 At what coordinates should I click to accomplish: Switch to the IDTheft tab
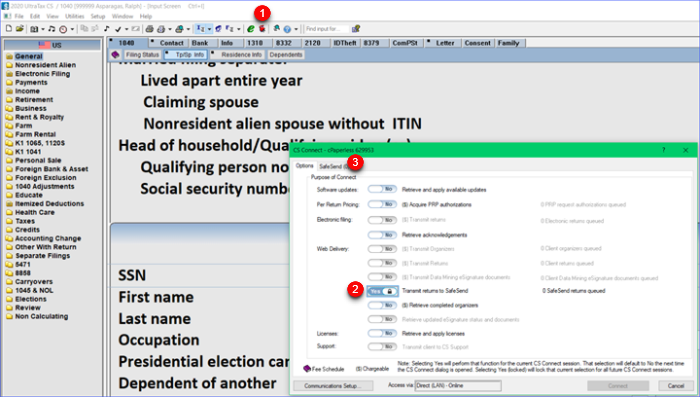coord(345,43)
